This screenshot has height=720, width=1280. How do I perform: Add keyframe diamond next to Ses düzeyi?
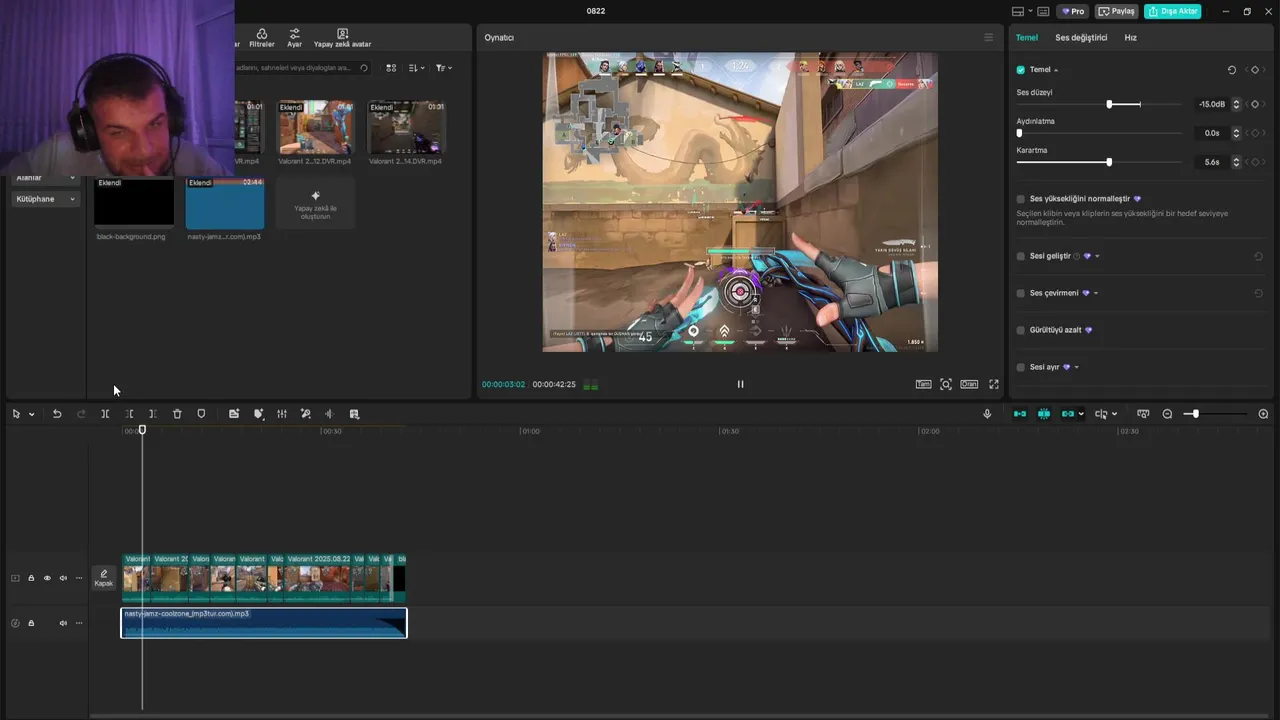tap(1255, 104)
